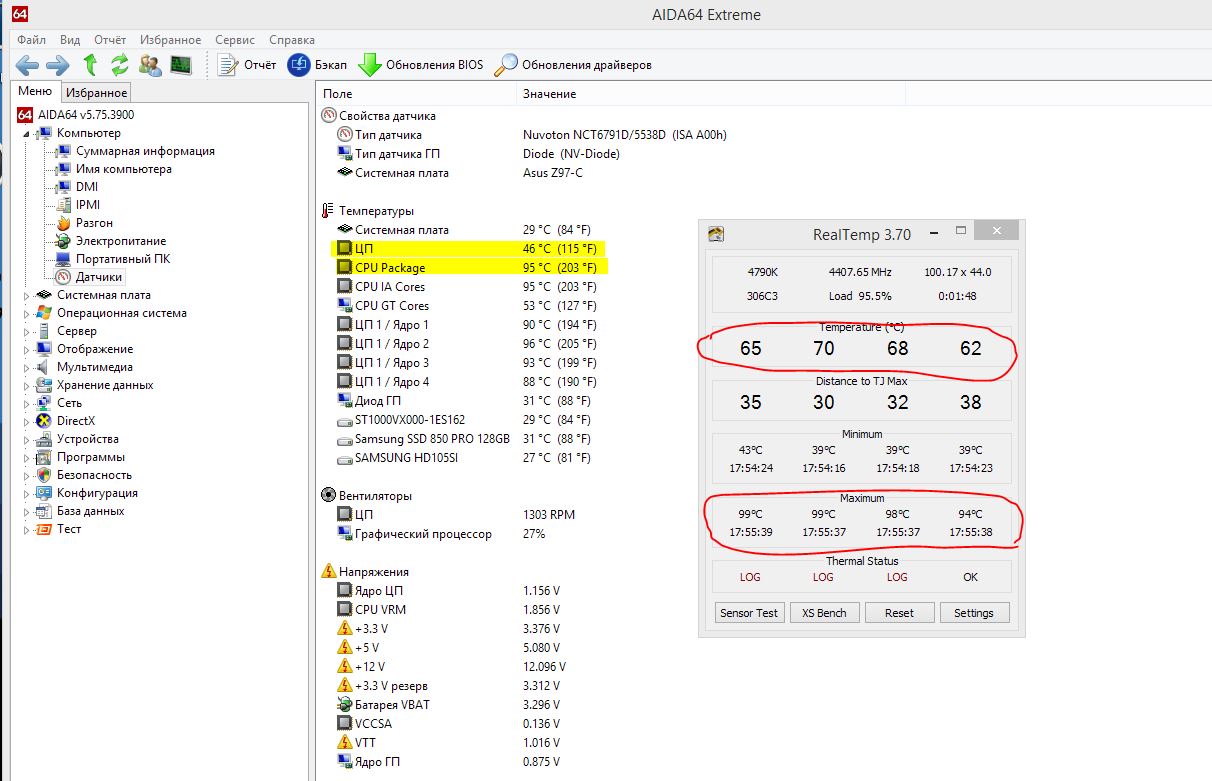Screen dimensions: 1212x781
Task: Expand the Системная плата tree node
Action: [28, 295]
